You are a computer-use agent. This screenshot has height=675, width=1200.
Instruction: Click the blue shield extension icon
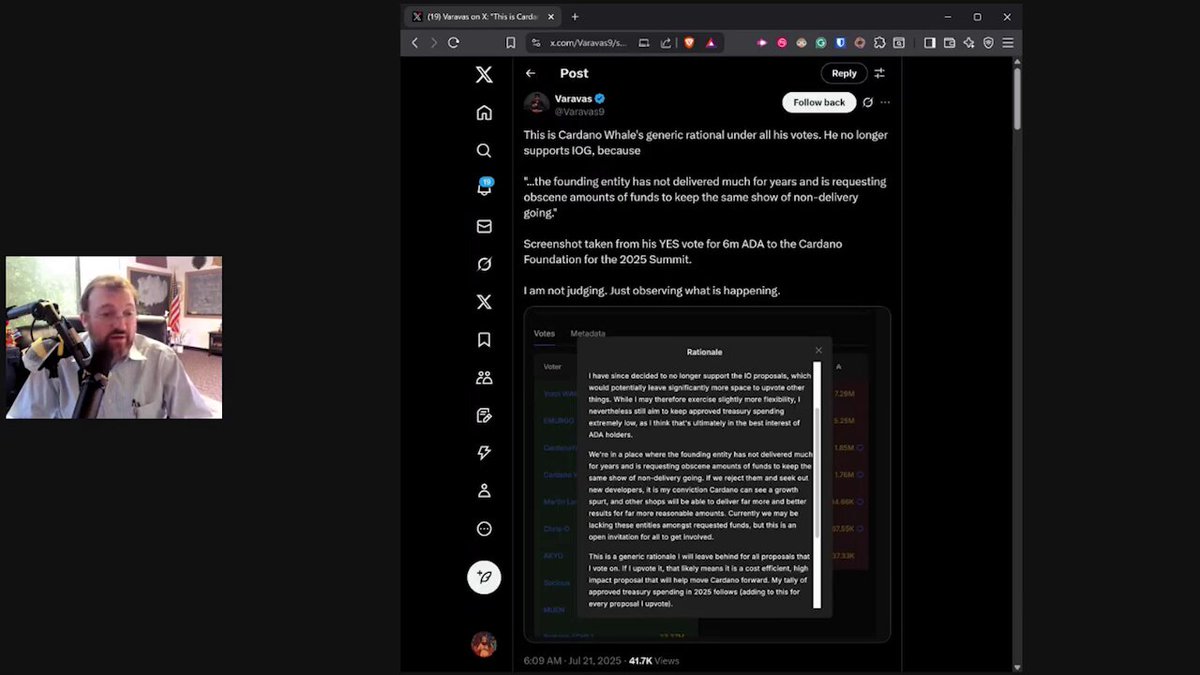[841, 43]
